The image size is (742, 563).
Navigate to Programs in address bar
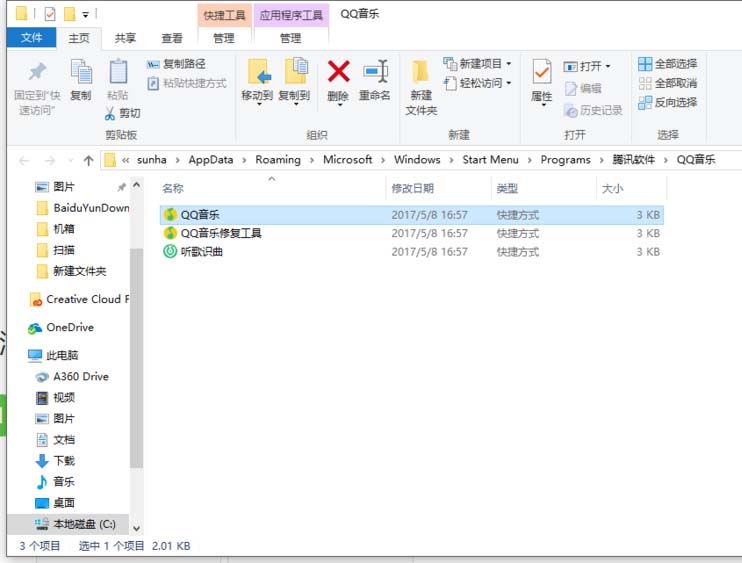[565, 160]
